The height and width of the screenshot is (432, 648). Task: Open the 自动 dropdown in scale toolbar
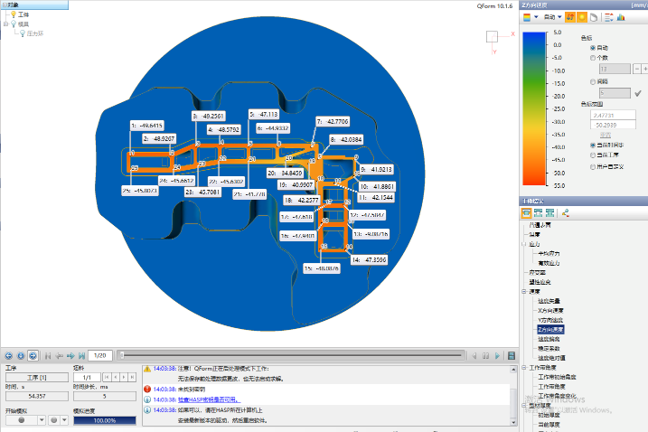click(x=551, y=17)
